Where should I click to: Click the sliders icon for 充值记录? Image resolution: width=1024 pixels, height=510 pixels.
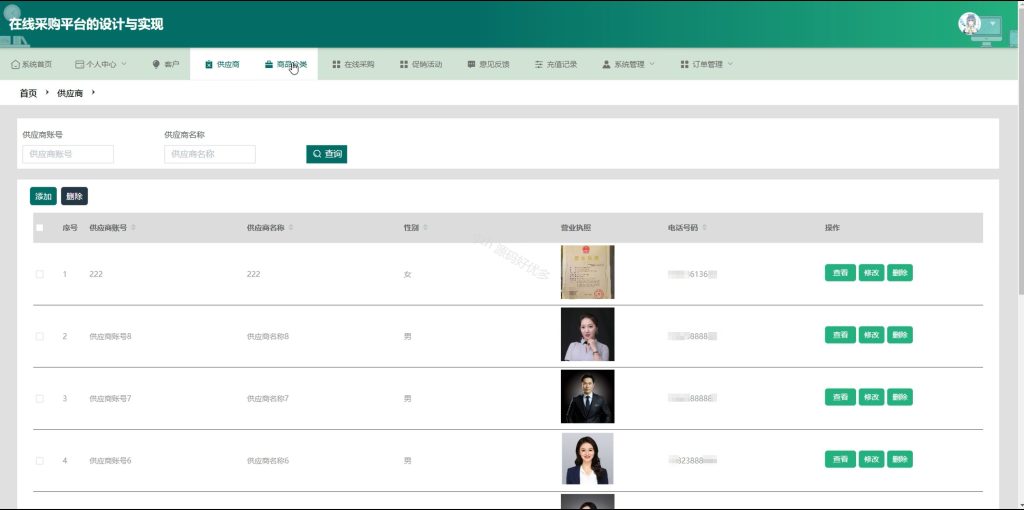coord(539,65)
